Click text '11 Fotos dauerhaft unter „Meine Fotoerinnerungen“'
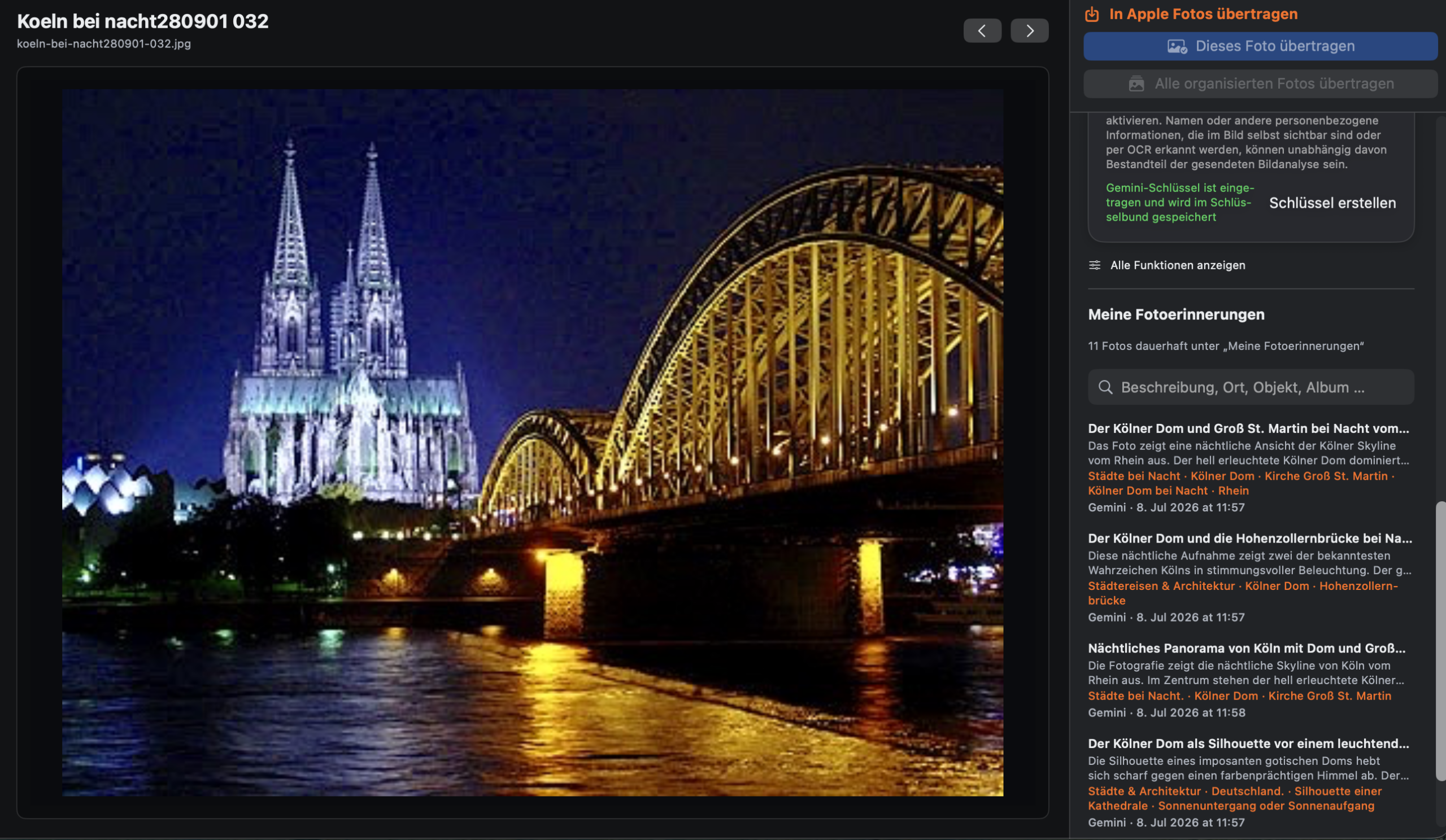Image resolution: width=1446 pixels, height=840 pixels. pyautogui.click(x=1226, y=345)
